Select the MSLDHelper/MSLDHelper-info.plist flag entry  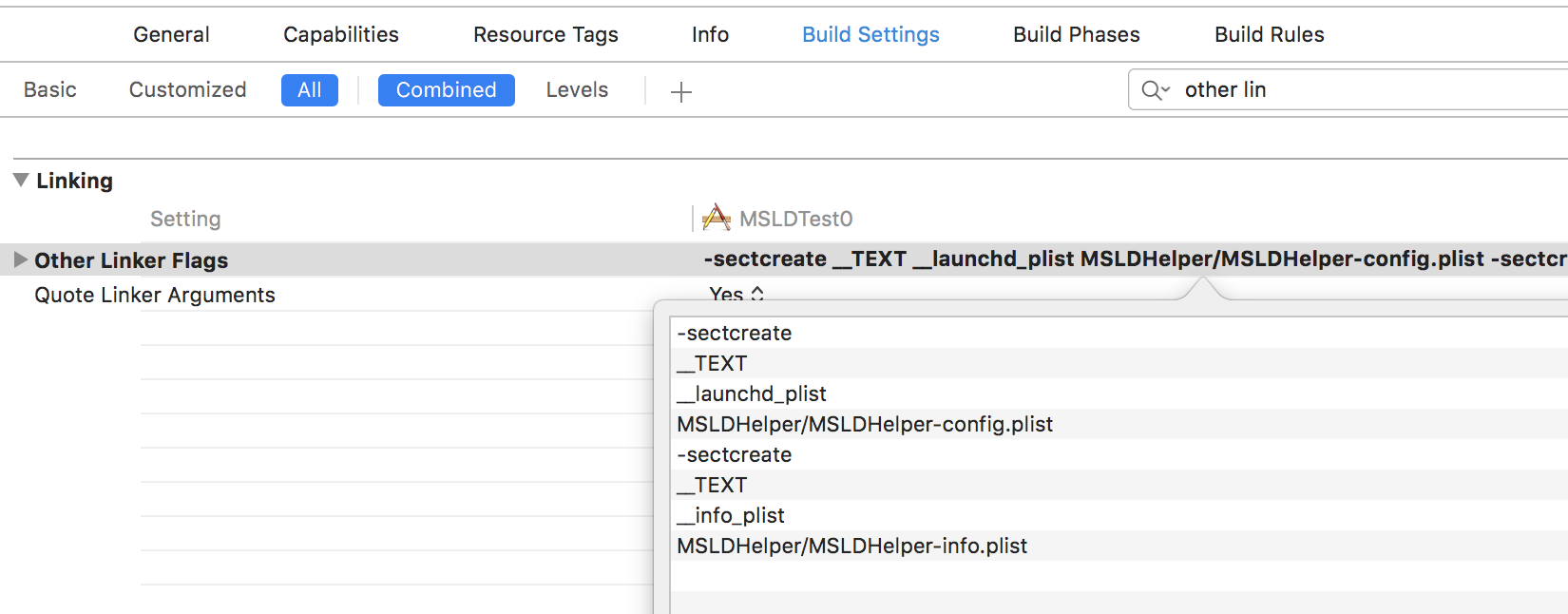pos(851,546)
